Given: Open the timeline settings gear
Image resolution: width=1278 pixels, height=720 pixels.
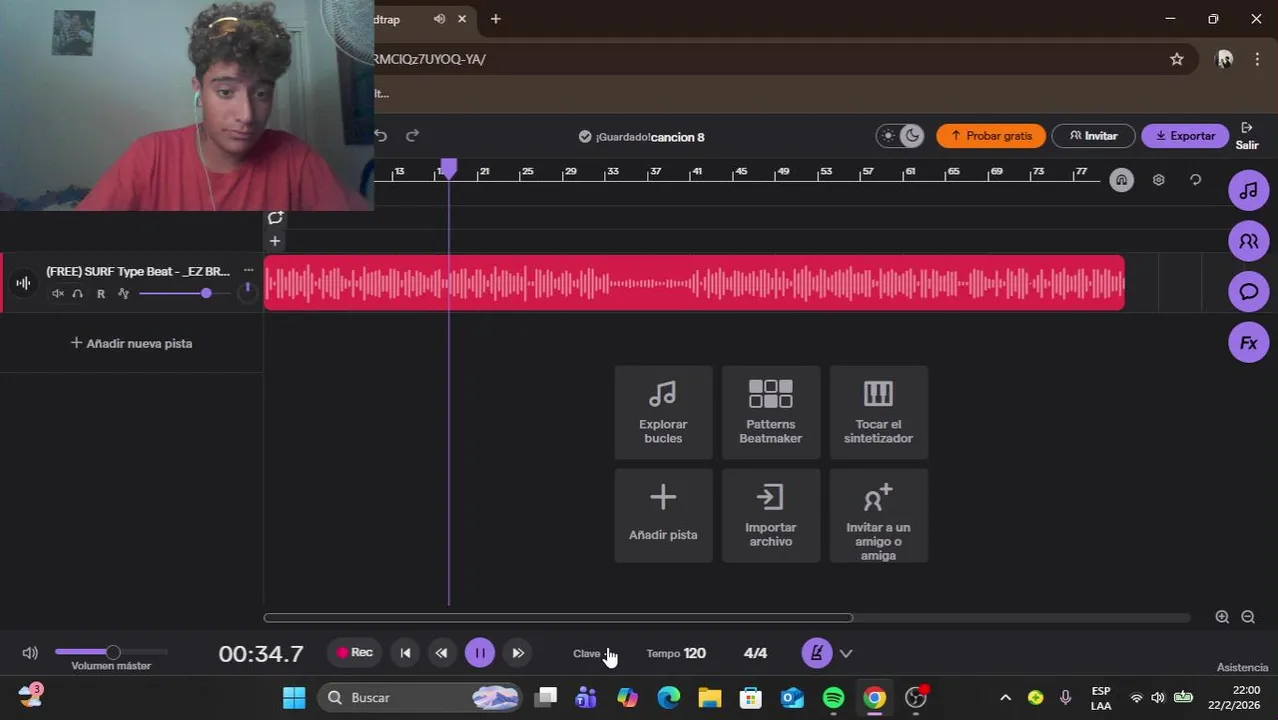Looking at the screenshot, I should click(1158, 180).
